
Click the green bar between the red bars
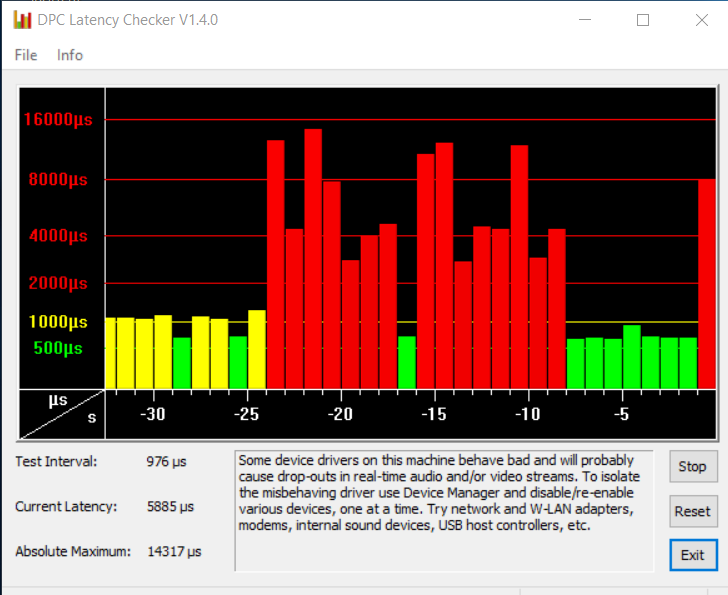(407, 362)
